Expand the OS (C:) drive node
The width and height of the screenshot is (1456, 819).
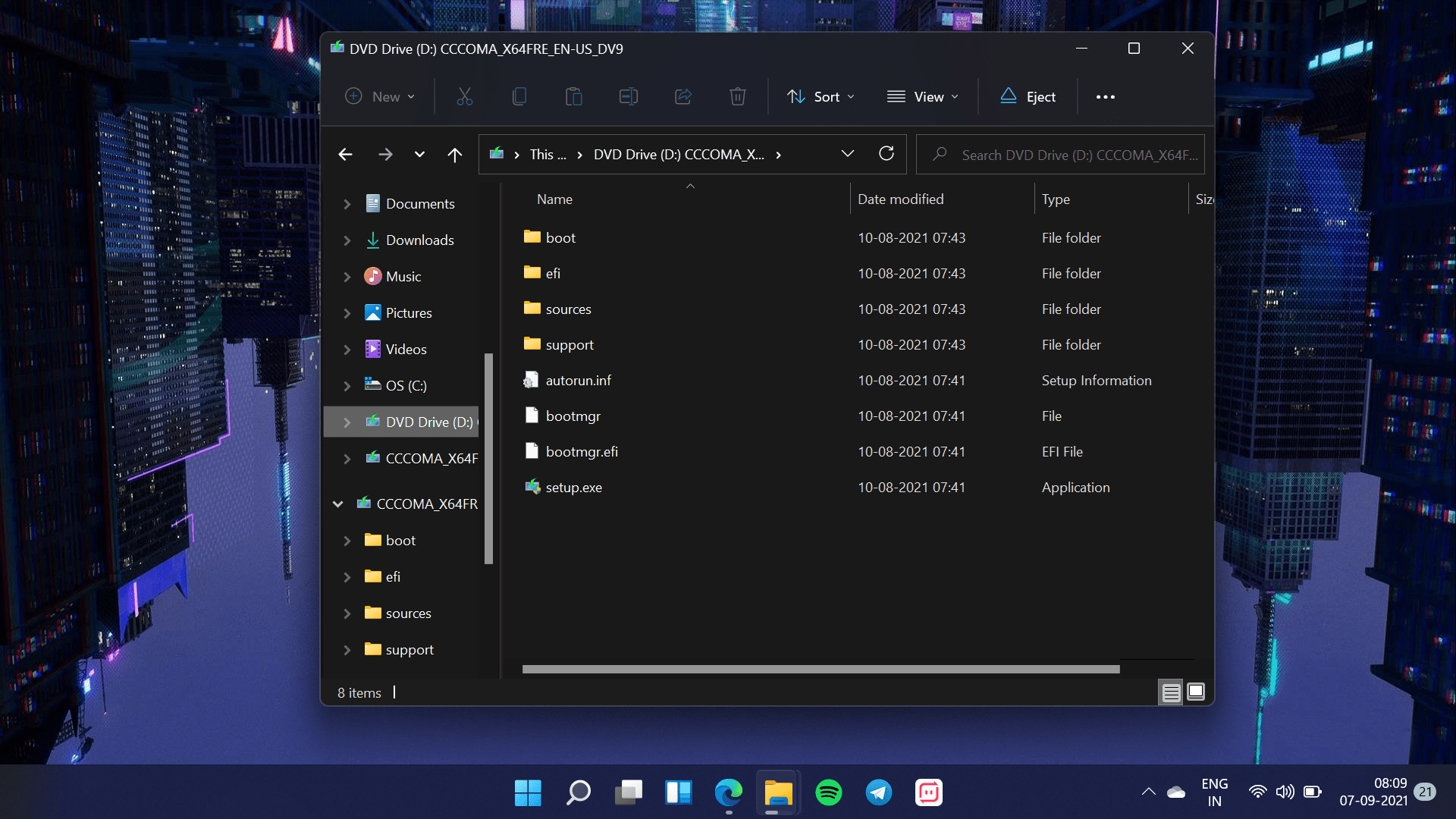[x=347, y=386]
